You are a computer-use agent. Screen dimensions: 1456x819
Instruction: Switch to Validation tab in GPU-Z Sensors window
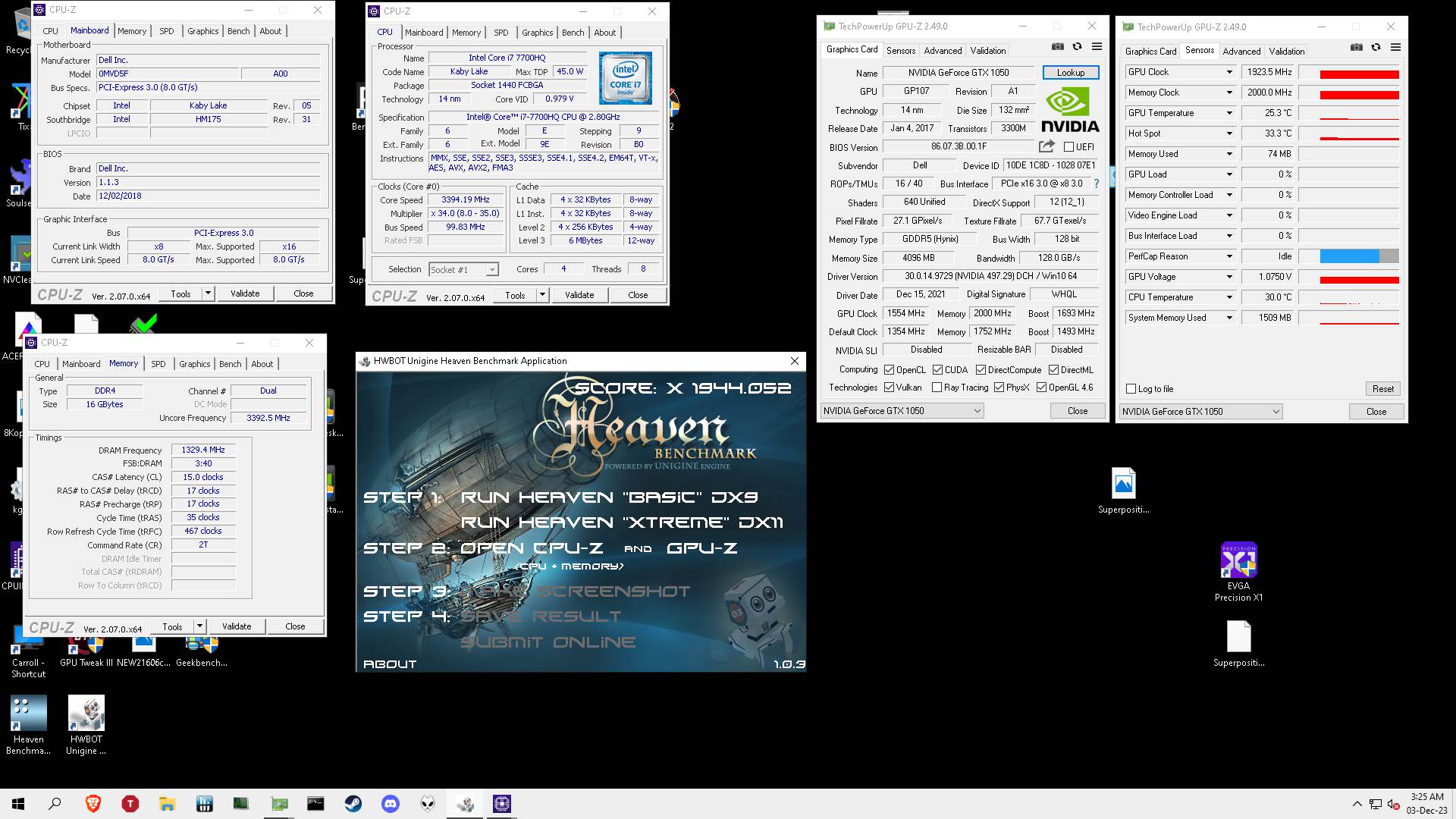[x=1287, y=51]
